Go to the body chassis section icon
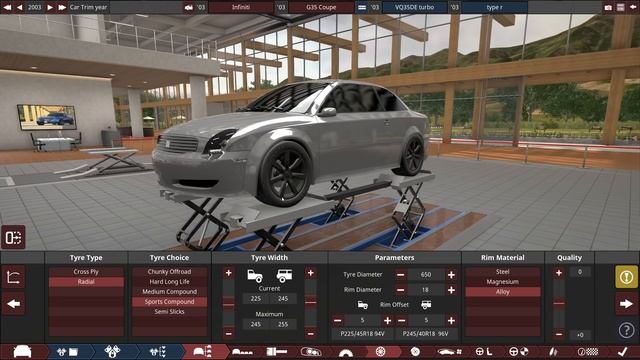Screen dimensions: 640x360 click(x=242, y=351)
